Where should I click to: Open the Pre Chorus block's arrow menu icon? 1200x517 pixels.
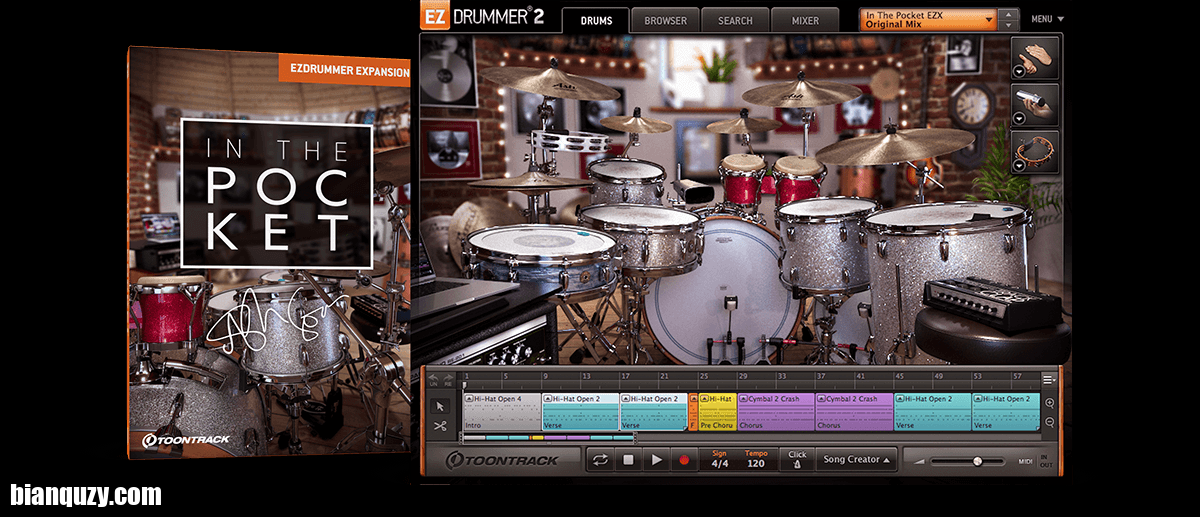(x=705, y=399)
